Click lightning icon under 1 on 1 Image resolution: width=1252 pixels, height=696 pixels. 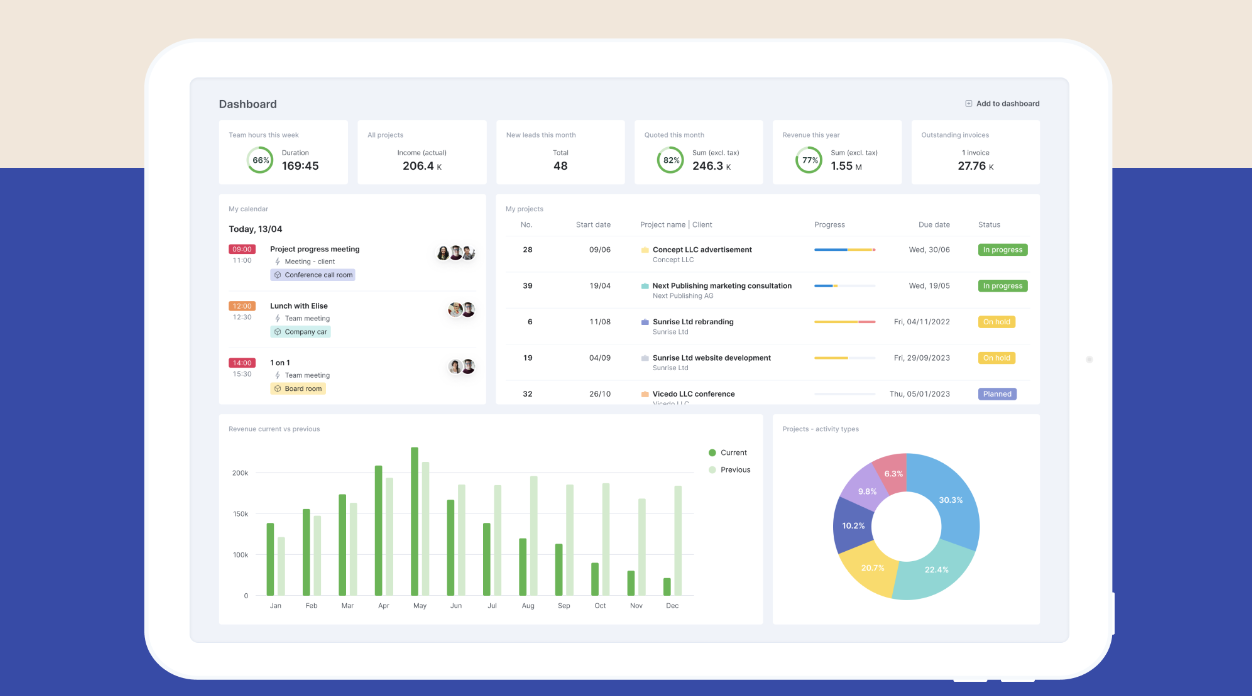click(x=277, y=376)
